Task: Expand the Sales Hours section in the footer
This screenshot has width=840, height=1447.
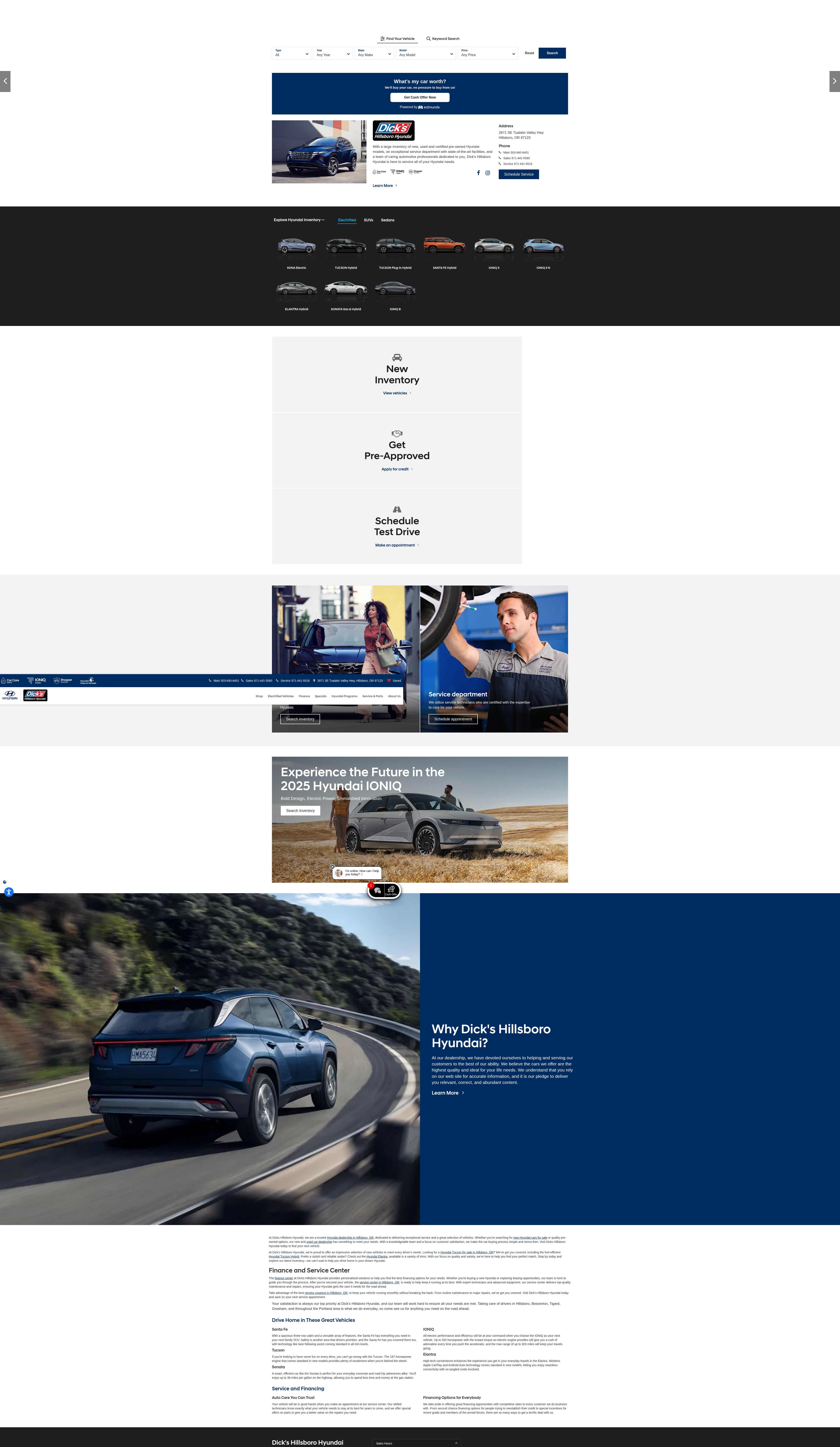Action: [x=417, y=1443]
